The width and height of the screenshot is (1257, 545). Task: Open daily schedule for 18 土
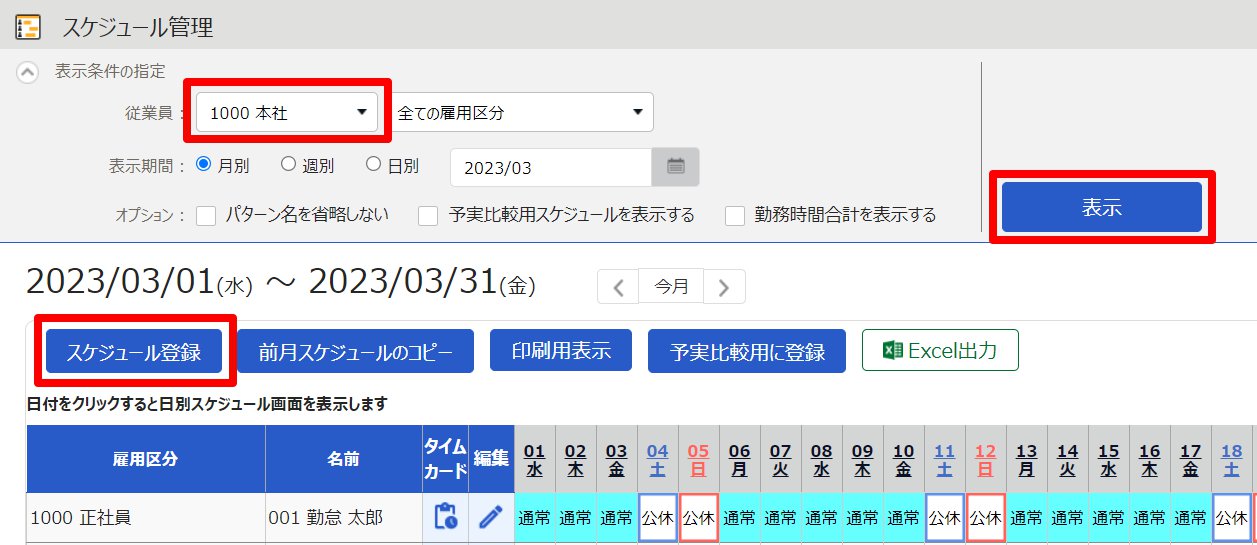click(1232, 459)
